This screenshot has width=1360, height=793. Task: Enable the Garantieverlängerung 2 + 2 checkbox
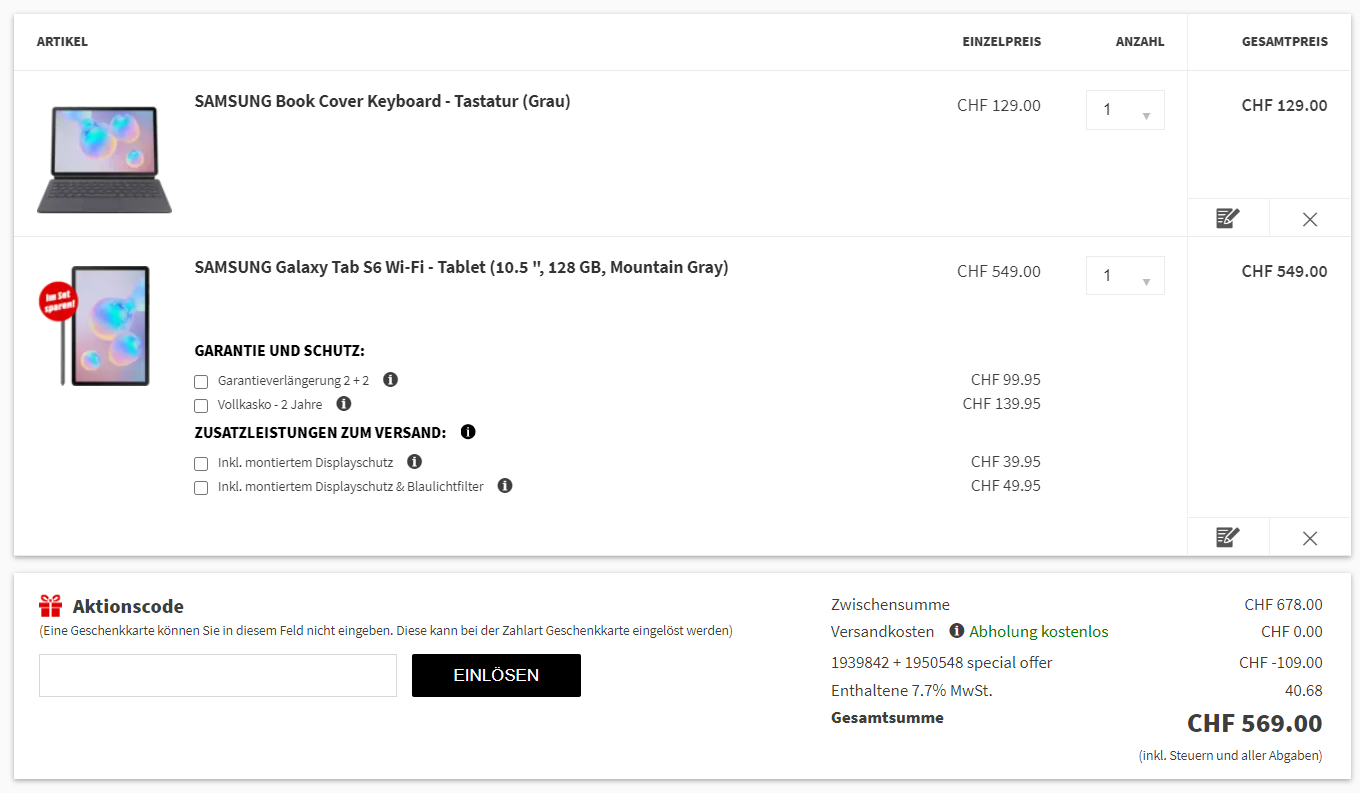point(201,382)
